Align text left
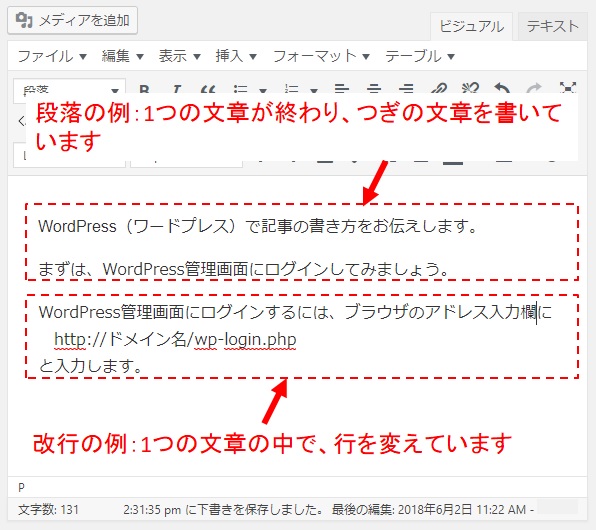 pyautogui.click(x=342, y=89)
